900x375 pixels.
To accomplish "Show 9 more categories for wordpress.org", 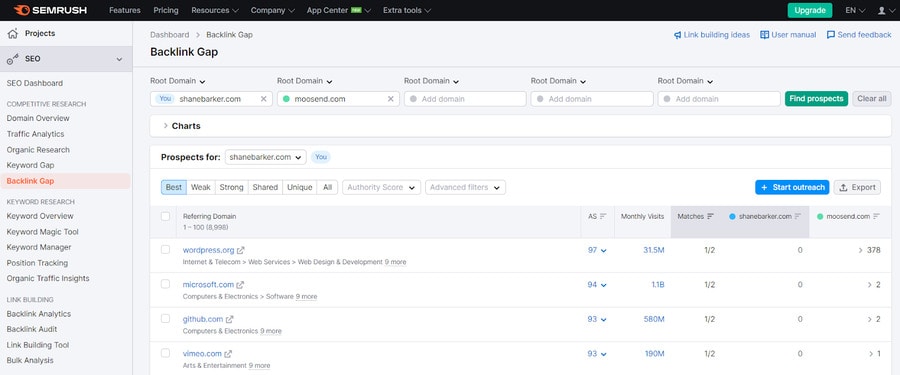I will click(395, 262).
